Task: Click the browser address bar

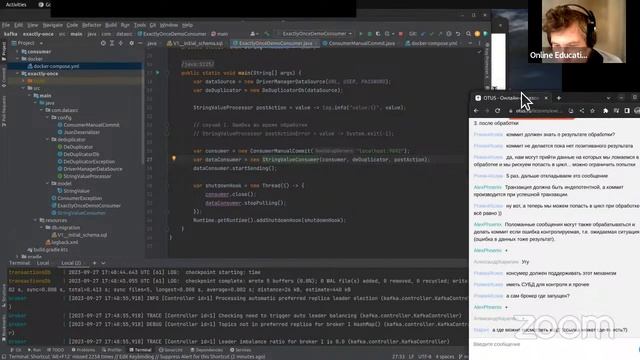Action: 536,111
